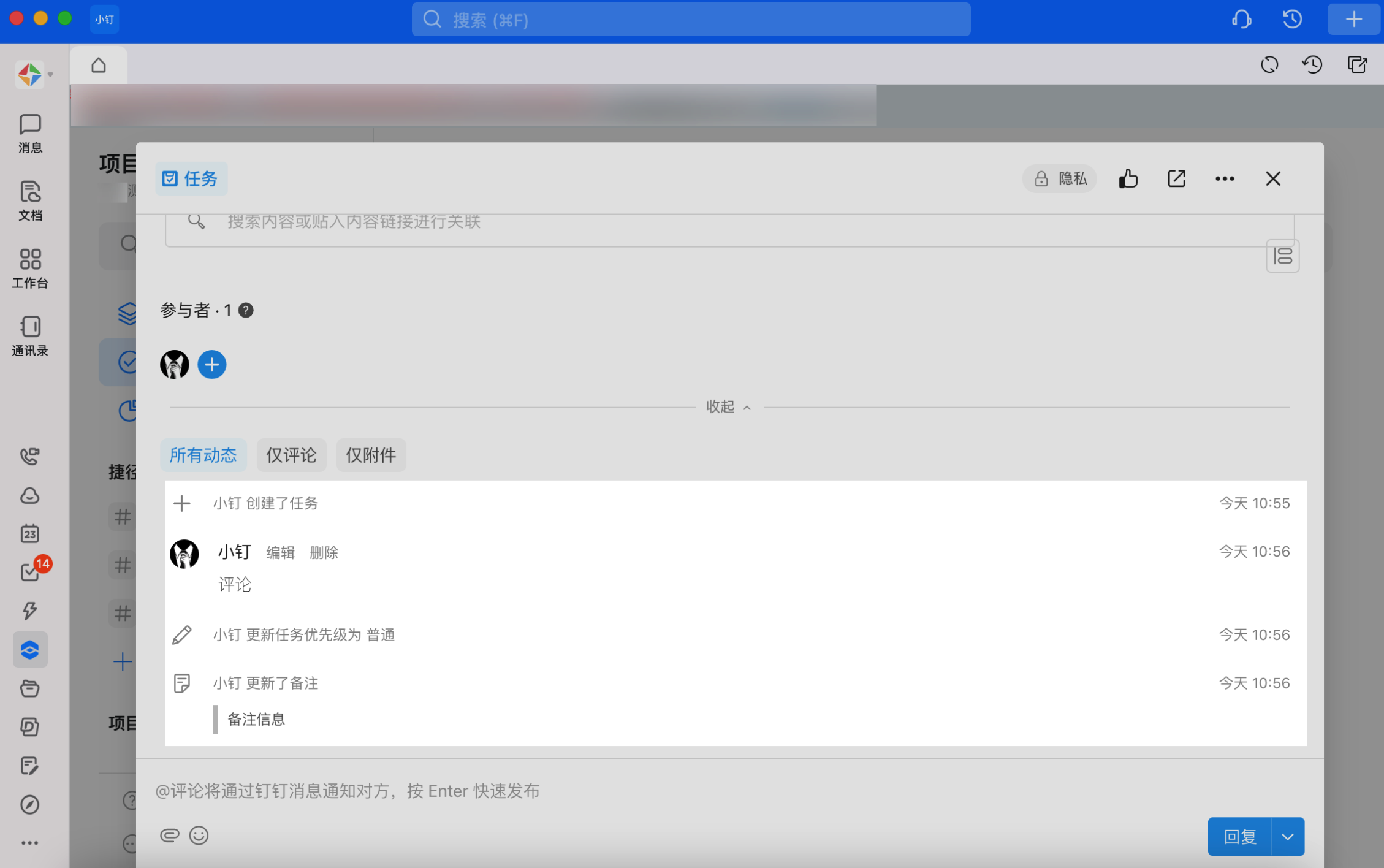Open the compass discover icon in sidebar

[30, 804]
